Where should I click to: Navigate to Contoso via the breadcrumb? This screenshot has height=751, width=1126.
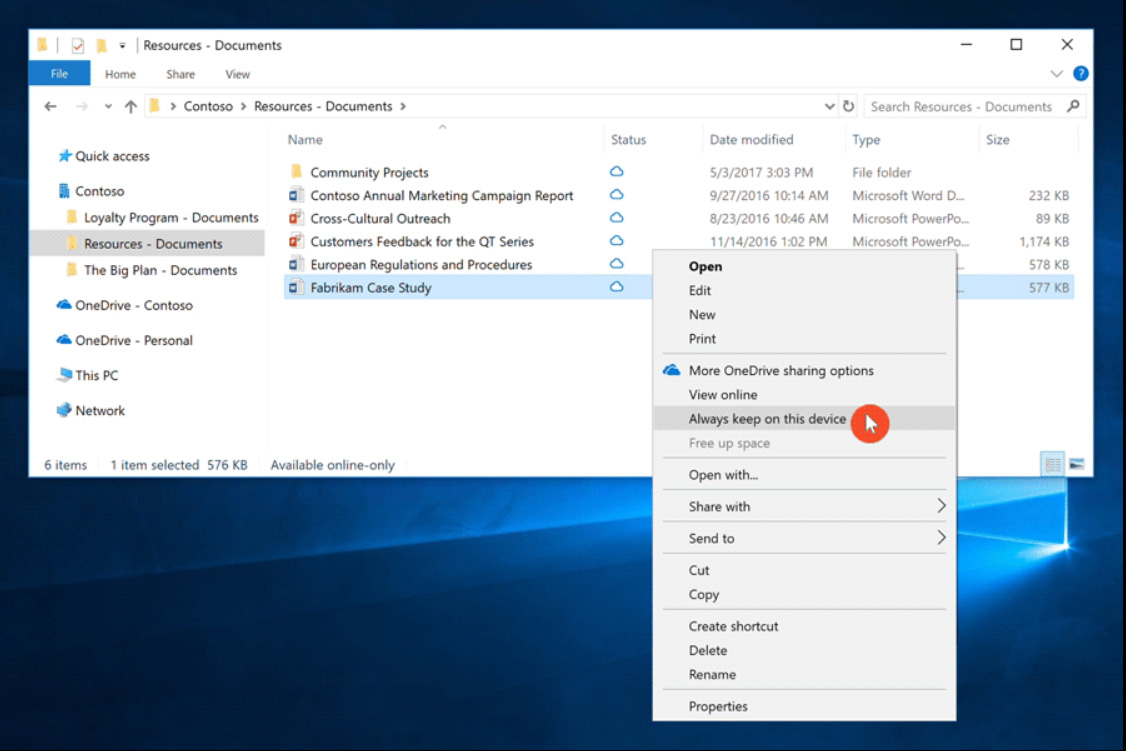[x=209, y=106]
